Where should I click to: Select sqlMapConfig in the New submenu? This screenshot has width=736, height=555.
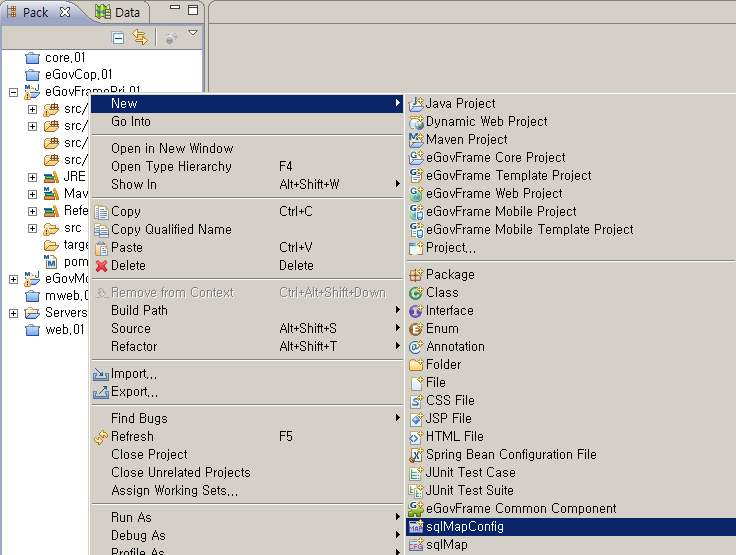tap(464, 527)
